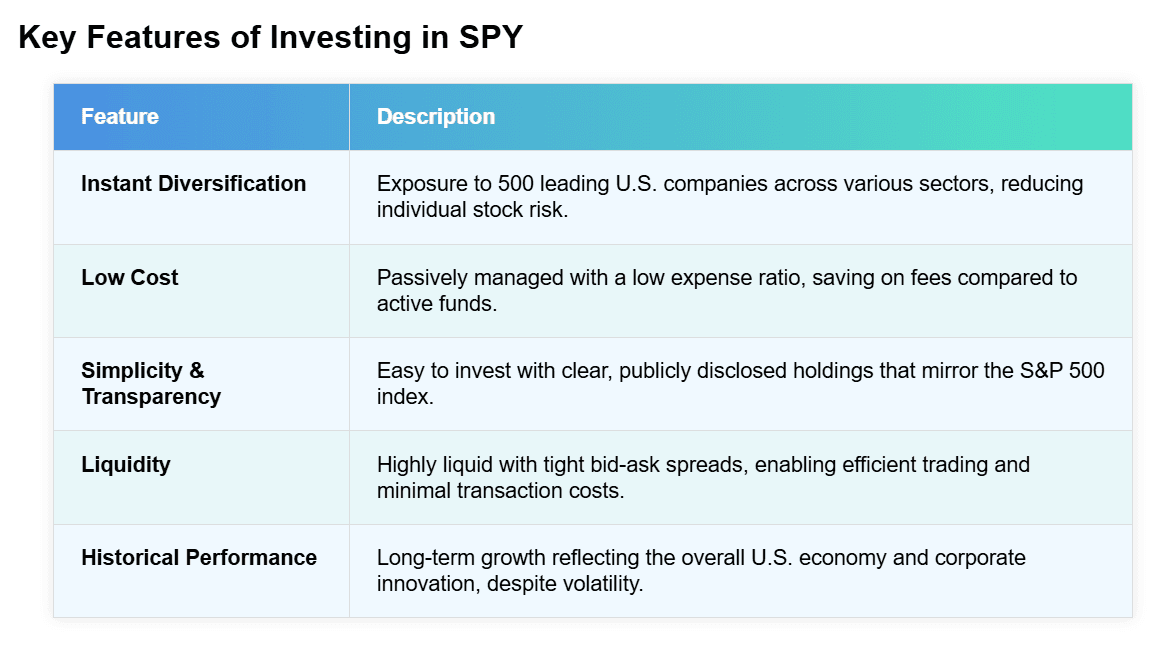Click the Description column header
Viewport: 1154px width, 645px height.
point(435,117)
